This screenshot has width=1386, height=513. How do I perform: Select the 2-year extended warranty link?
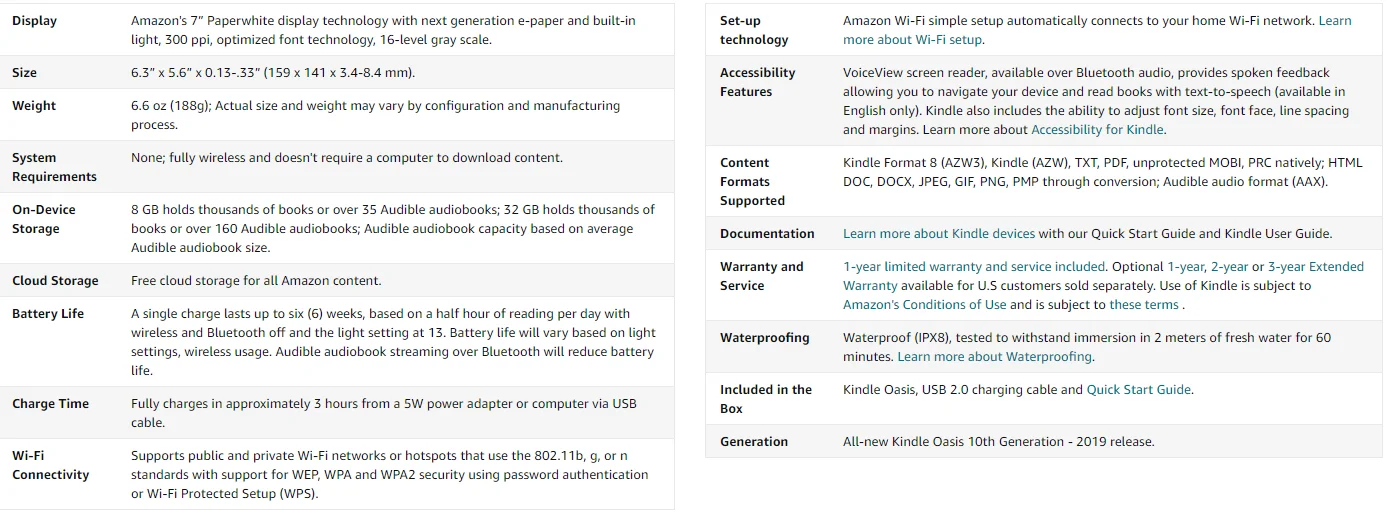pyautogui.click(x=1229, y=267)
